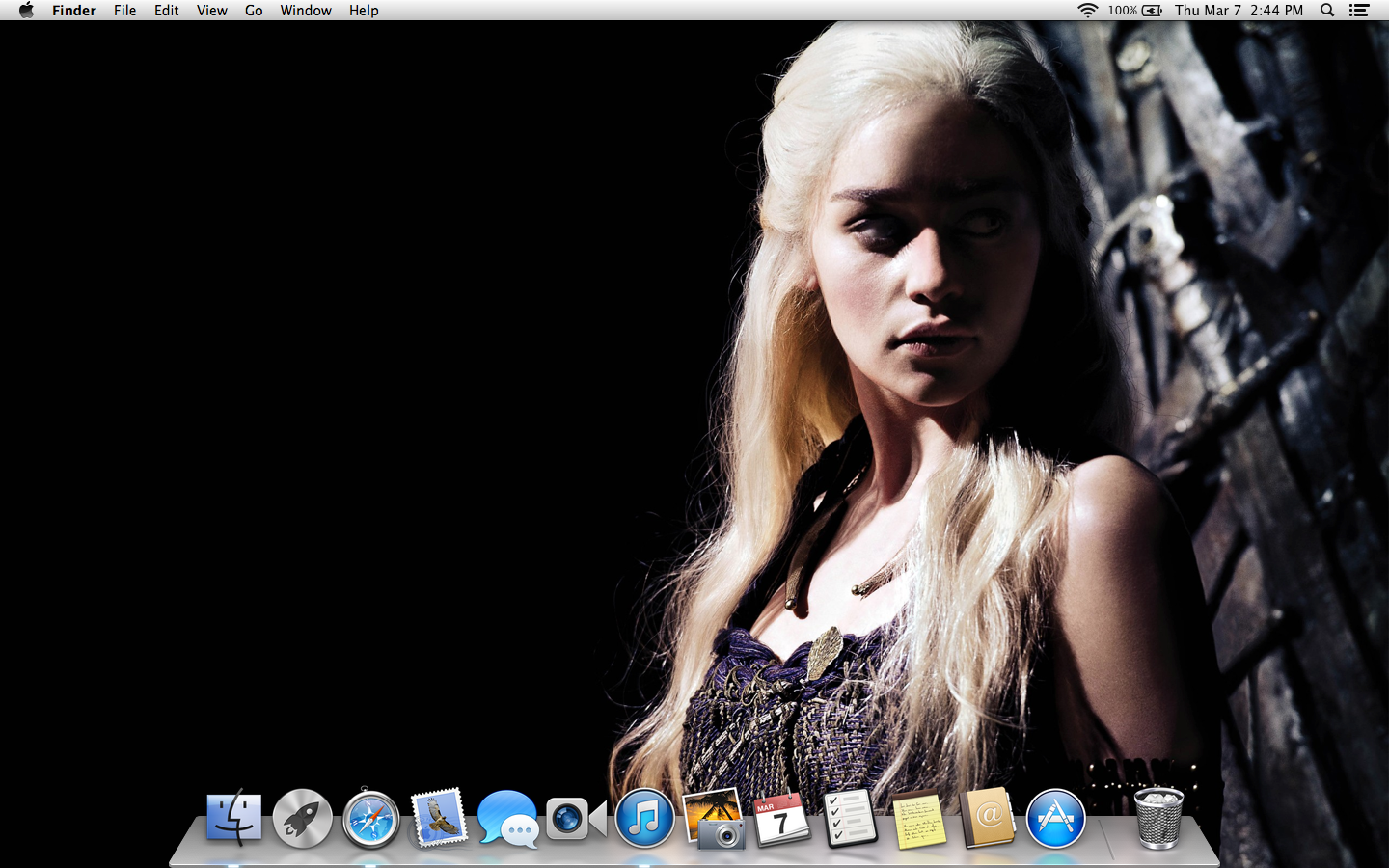Open Calendar icon showing Mar 7
The height and width of the screenshot is (868, 1389).
point(781,819)
